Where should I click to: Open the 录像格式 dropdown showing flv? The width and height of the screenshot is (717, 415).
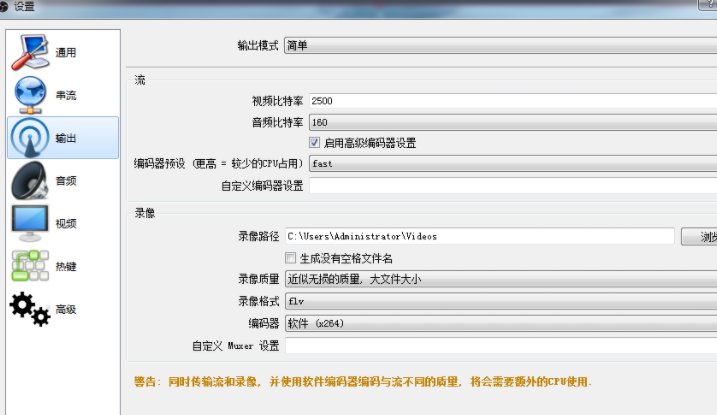point(501,301)
